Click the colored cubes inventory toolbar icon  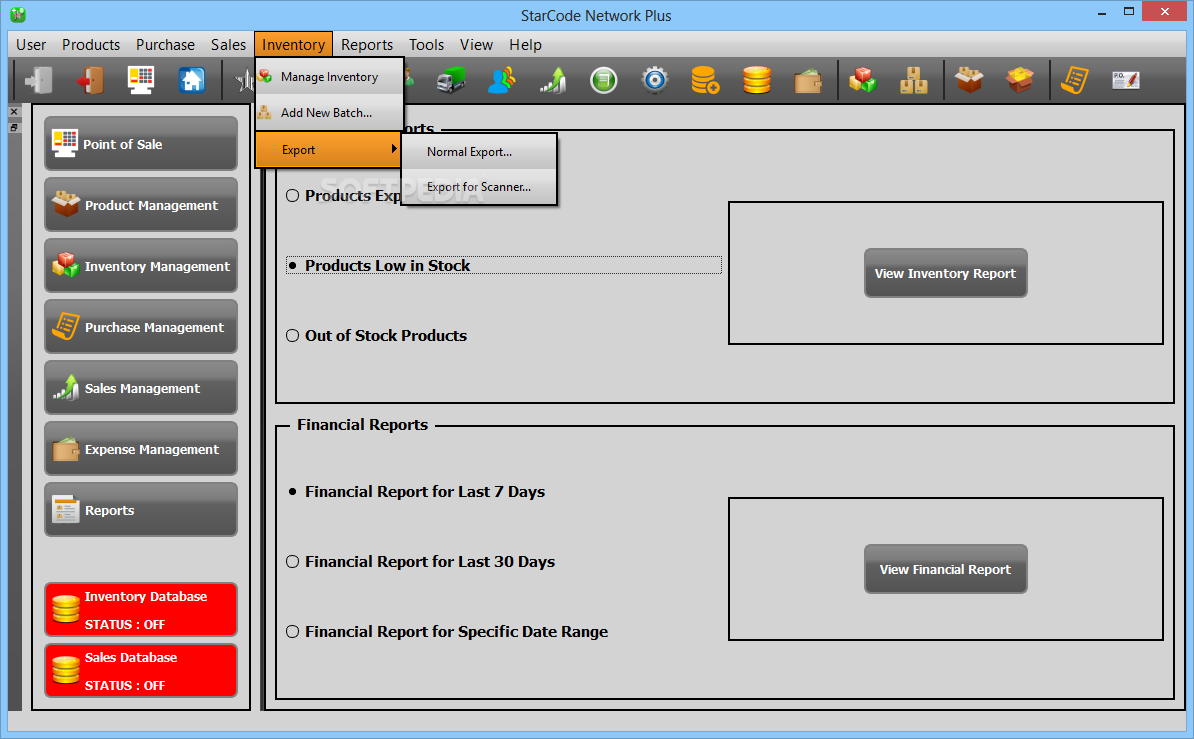tap(863, 80)
